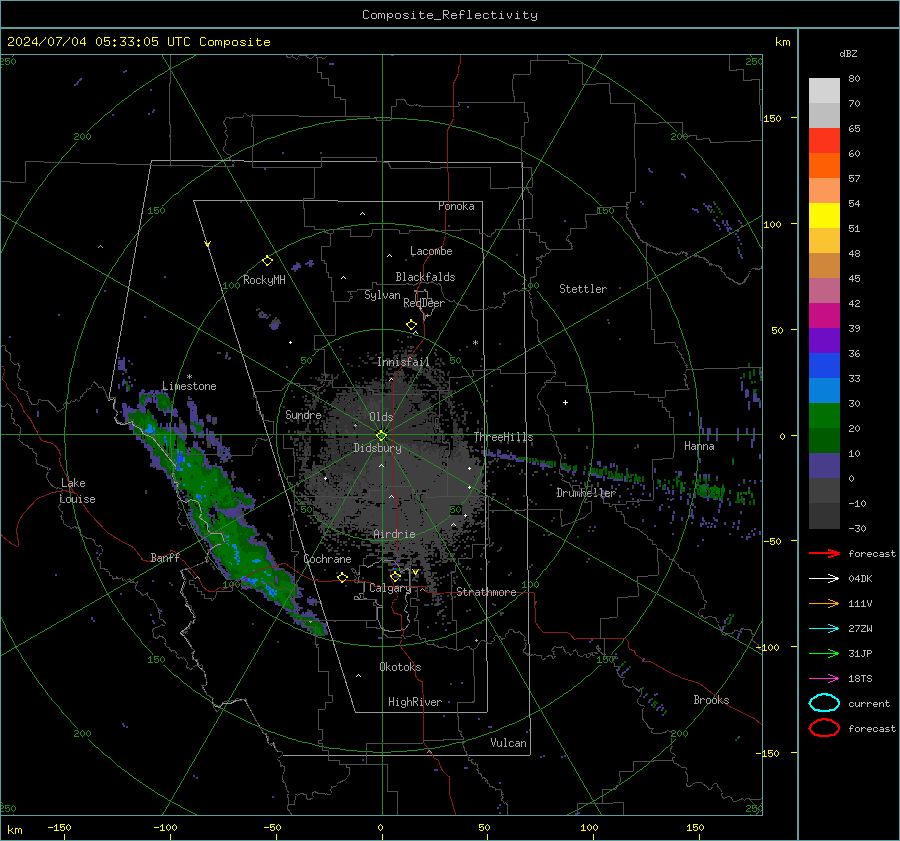Click the yellow diamond marker beside RockyMH
The image size is (900, 841).
pos(267,261)
